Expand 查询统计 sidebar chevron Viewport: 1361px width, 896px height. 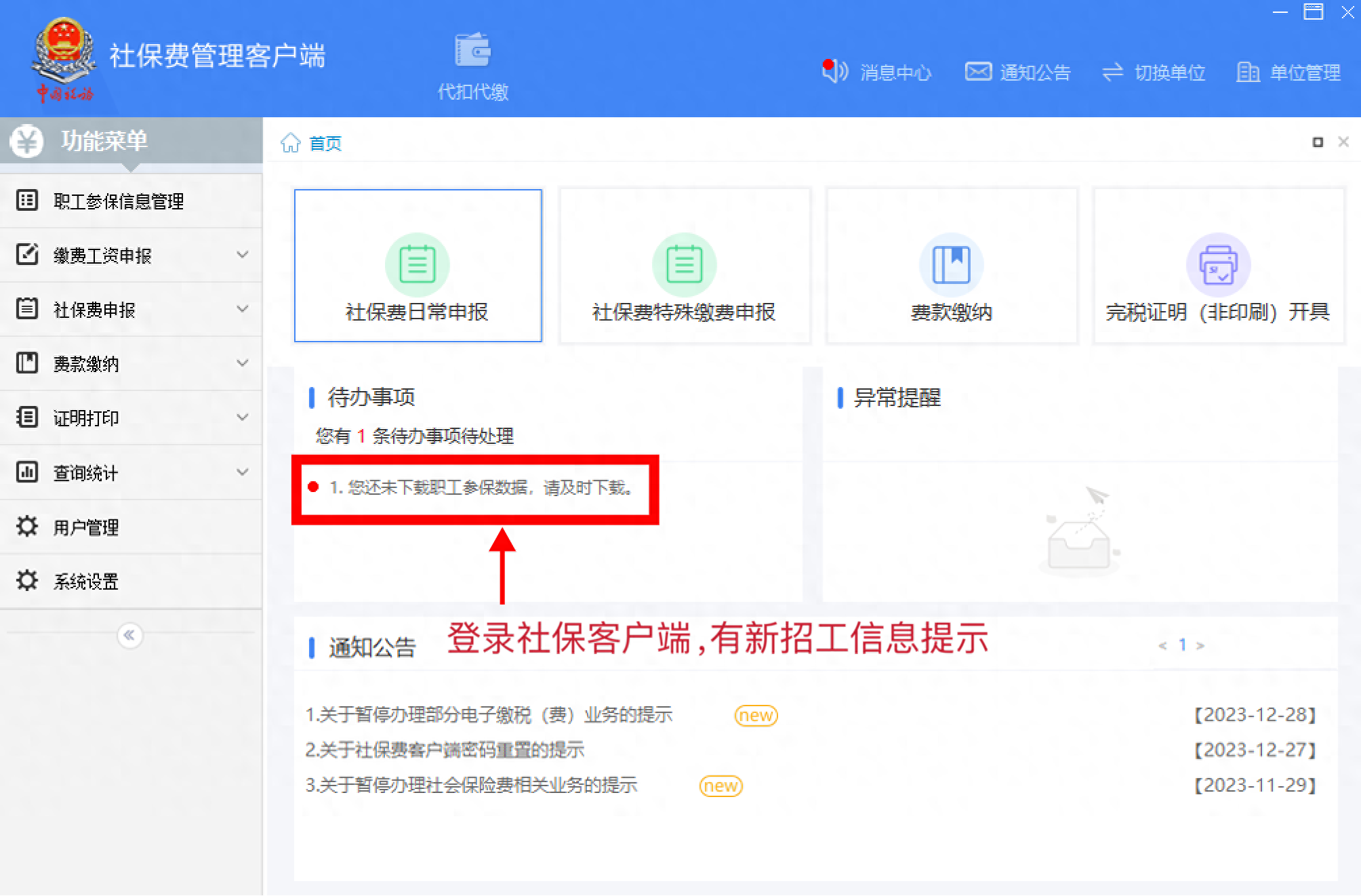tap(242, 472)
